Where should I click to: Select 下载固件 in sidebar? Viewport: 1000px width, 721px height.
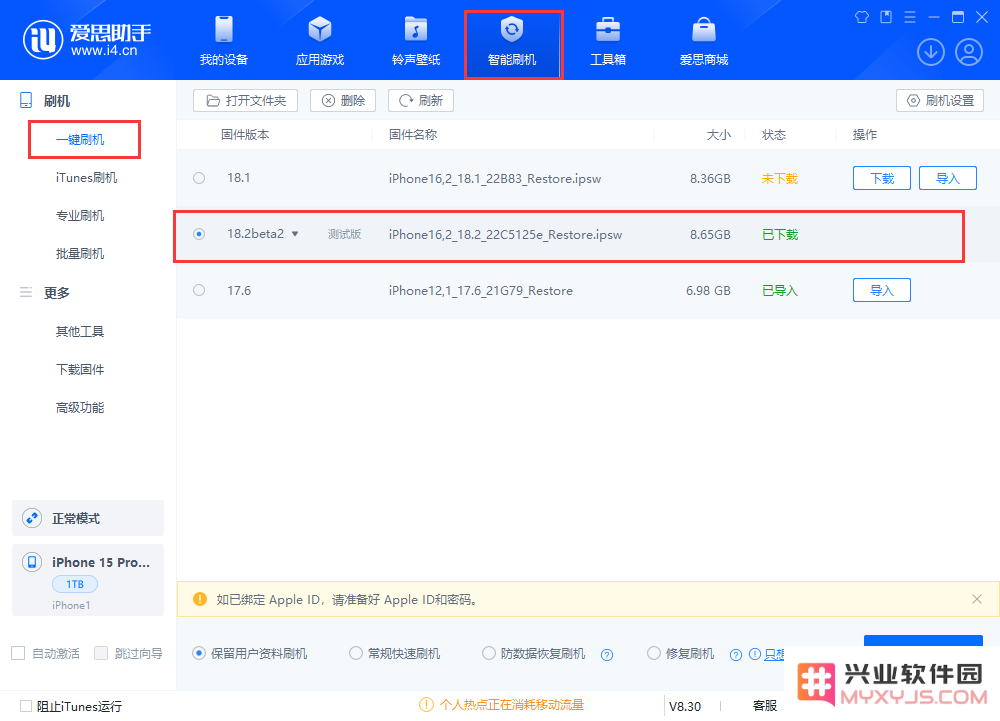pyautogui.click(x=80, y=370)
